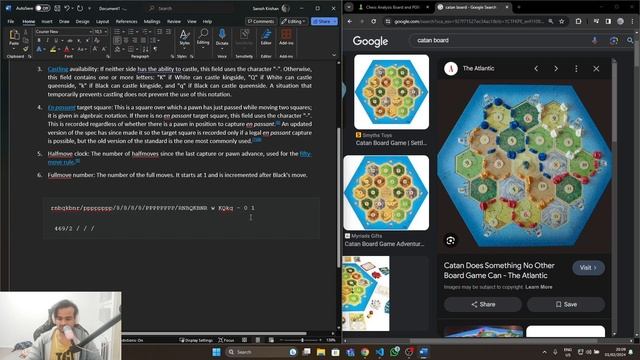The image size is (640, 360).
Task: Open the font size dropdown
Action: (106, 31)
